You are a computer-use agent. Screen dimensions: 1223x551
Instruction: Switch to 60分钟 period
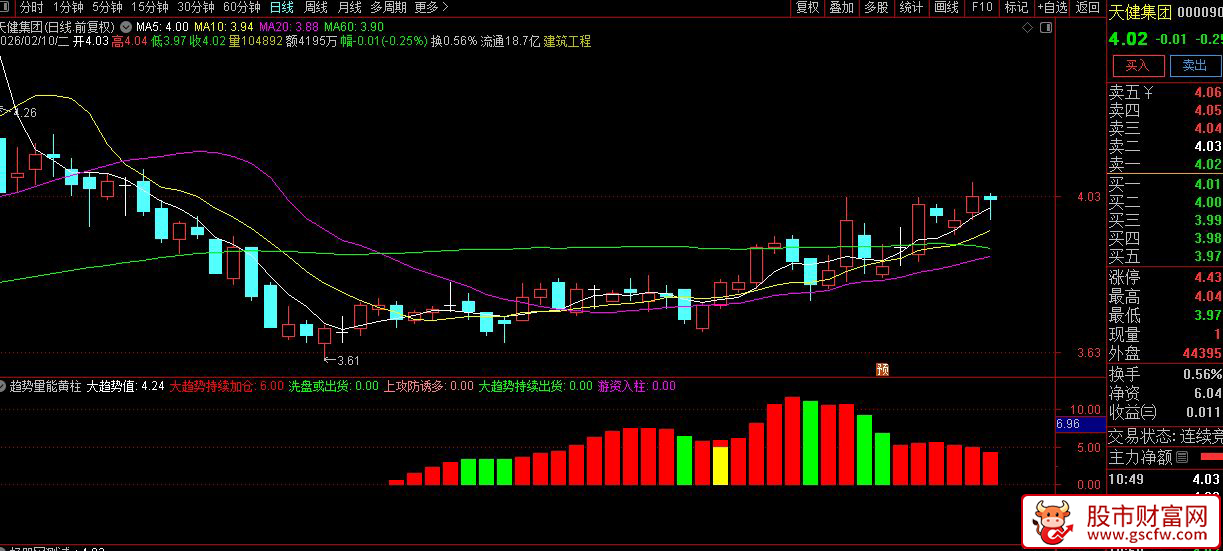tap(242, 7)
